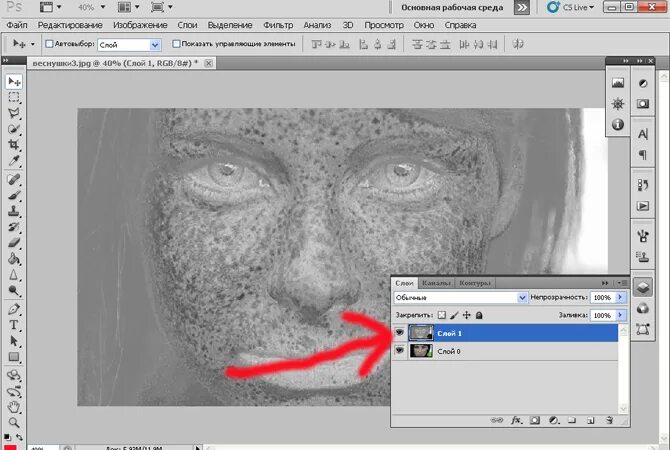
Task: Select the Type tool
Action: tap(14, 325)
